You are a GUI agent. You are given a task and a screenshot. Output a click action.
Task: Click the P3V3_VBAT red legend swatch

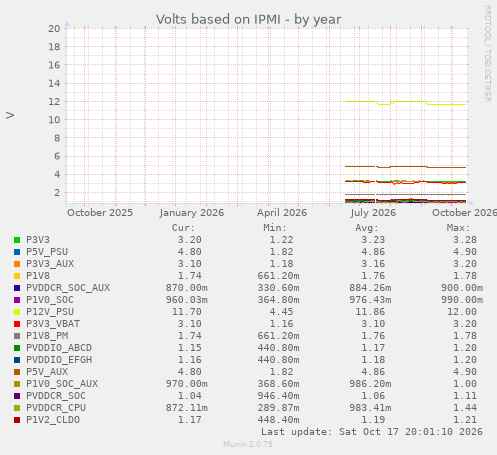coord(17,324)
